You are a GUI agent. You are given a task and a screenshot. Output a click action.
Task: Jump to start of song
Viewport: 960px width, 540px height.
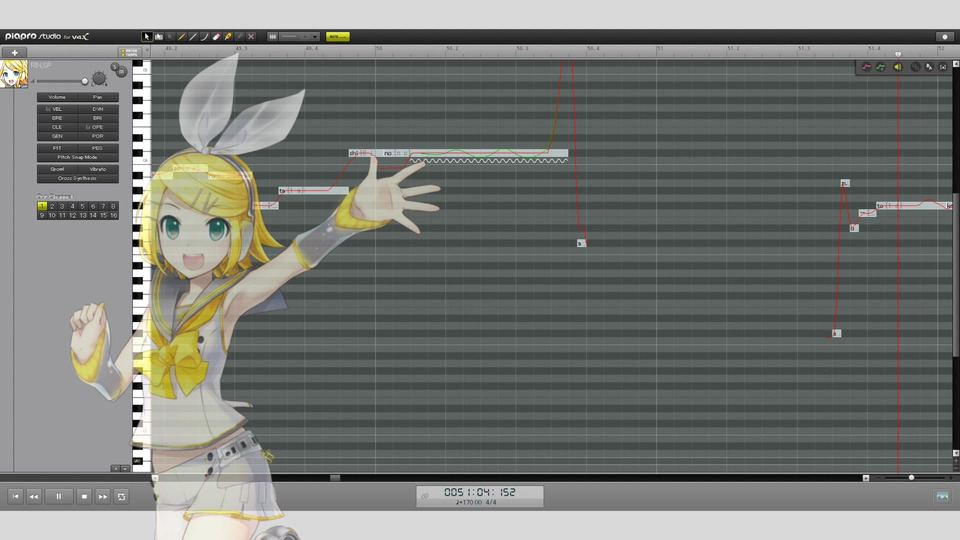(15, 497)
